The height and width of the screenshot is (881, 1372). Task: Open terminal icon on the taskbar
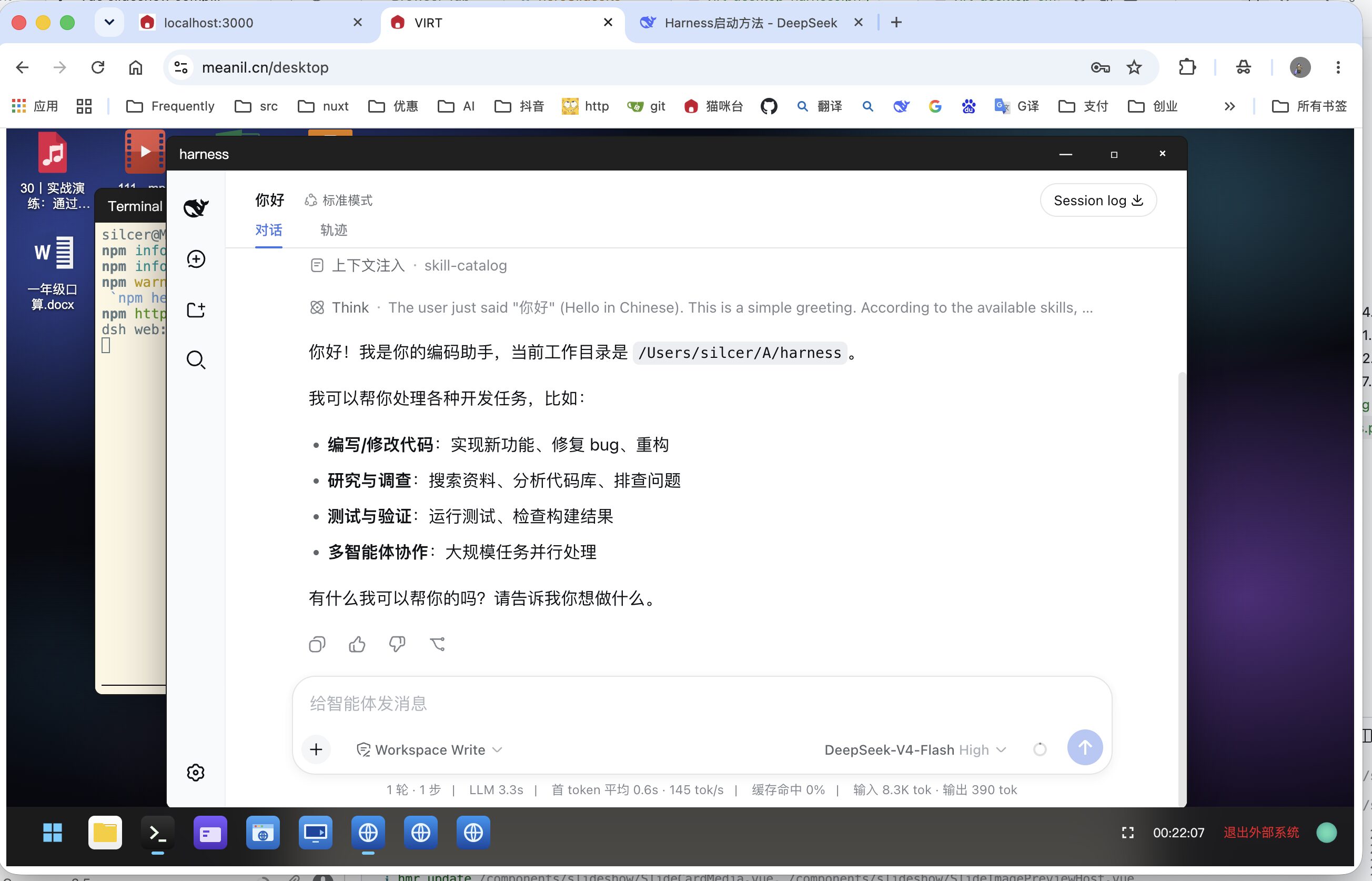(158, 833)
